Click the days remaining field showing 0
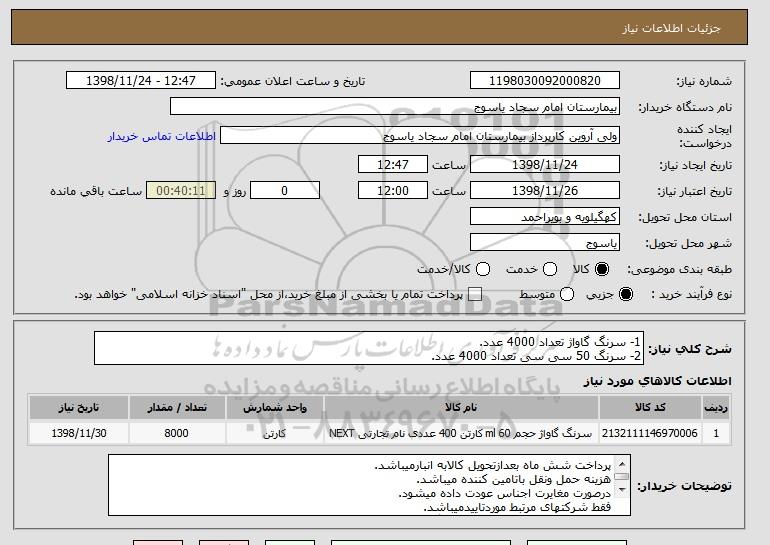770x545 pixels. pyautogui.click(x=285, y=191)
